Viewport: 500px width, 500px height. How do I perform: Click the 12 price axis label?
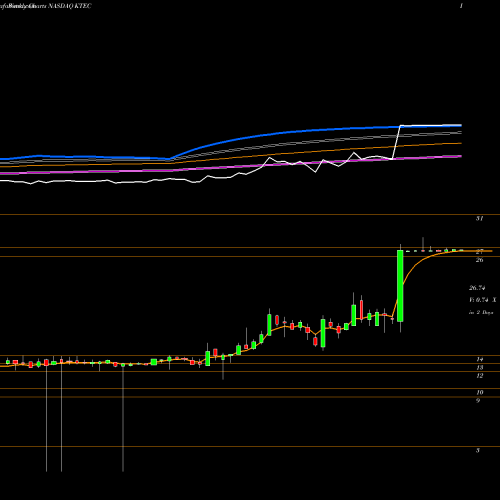click(x=479, y=376)
